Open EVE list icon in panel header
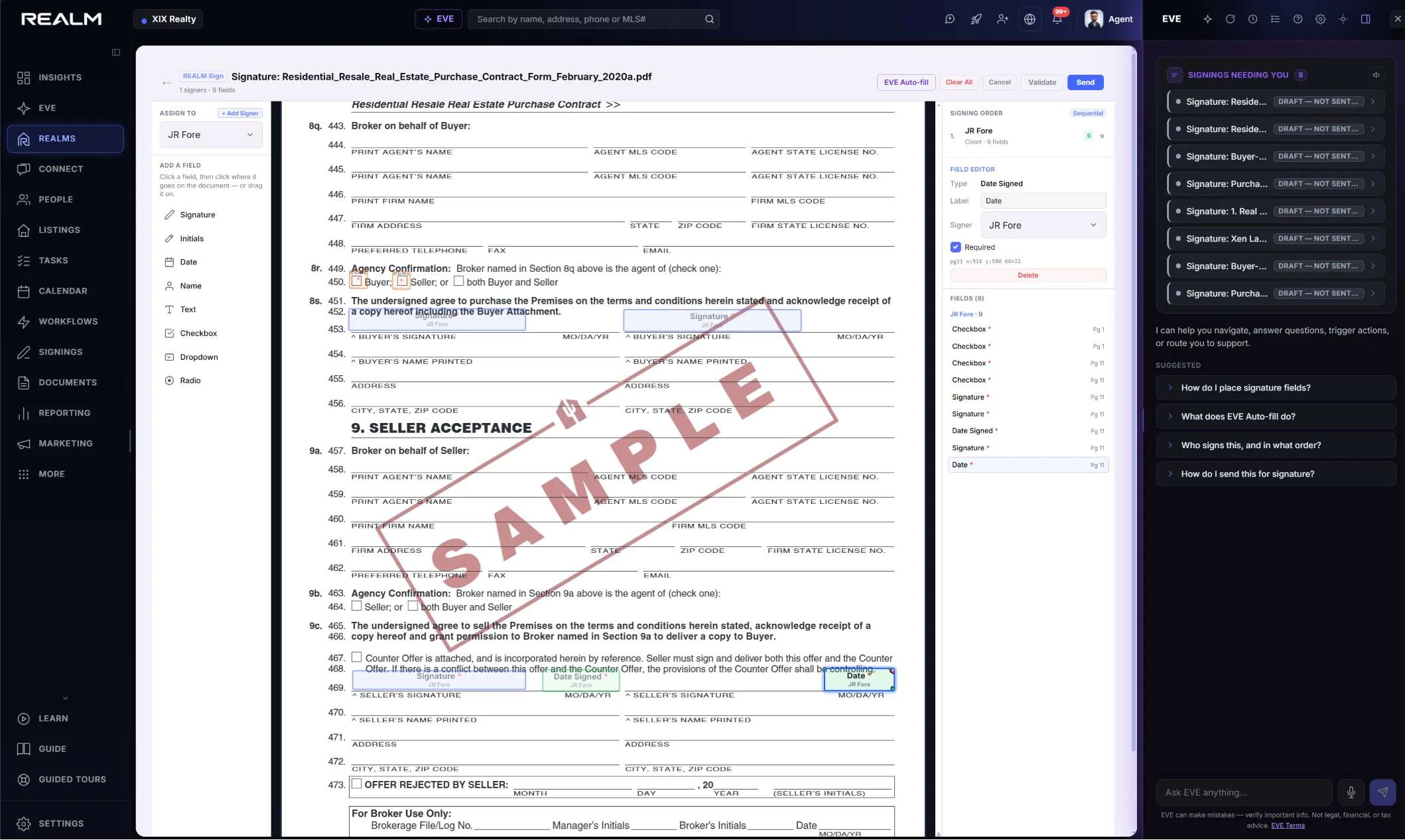 (x=1275, y=19)
